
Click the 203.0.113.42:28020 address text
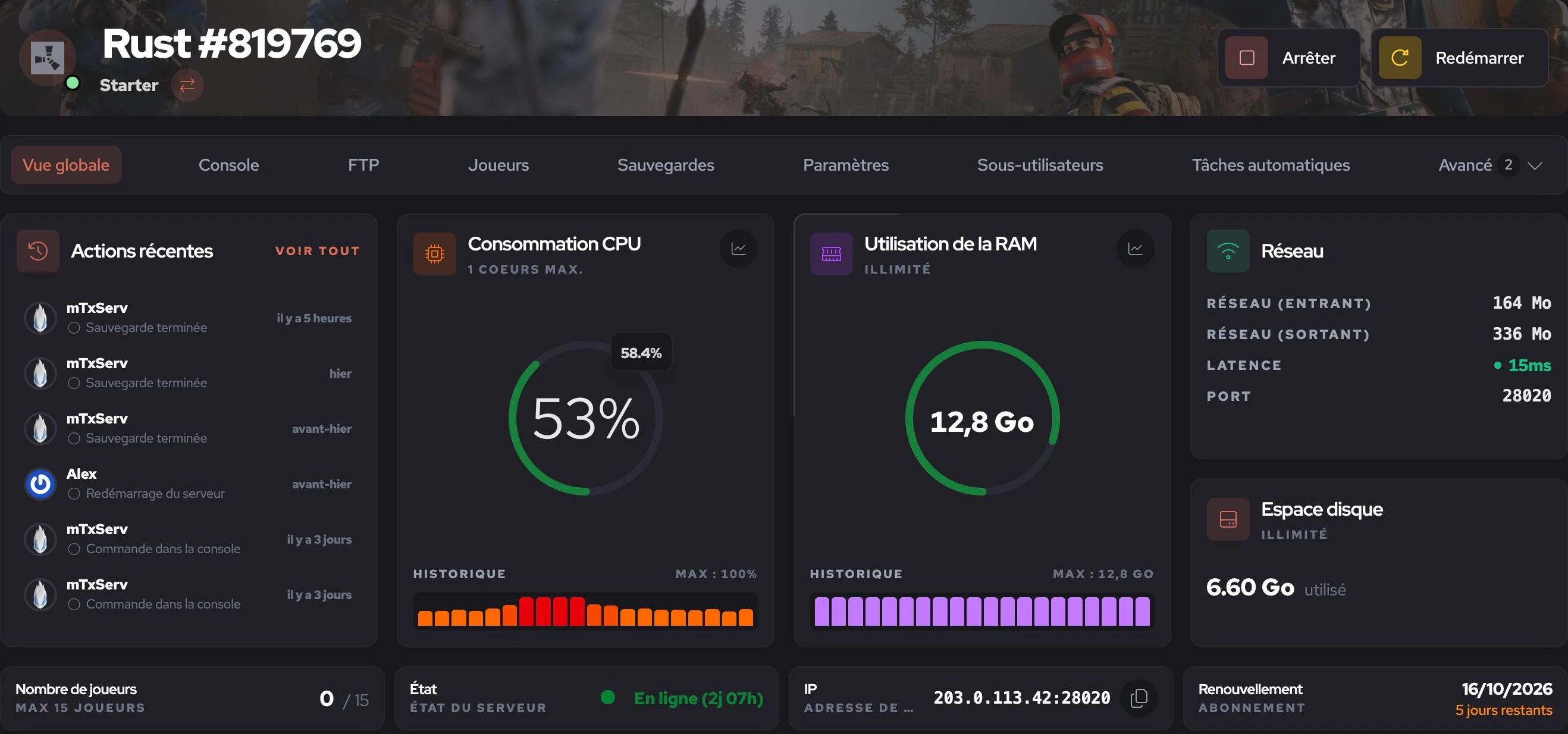(1022, 698)
